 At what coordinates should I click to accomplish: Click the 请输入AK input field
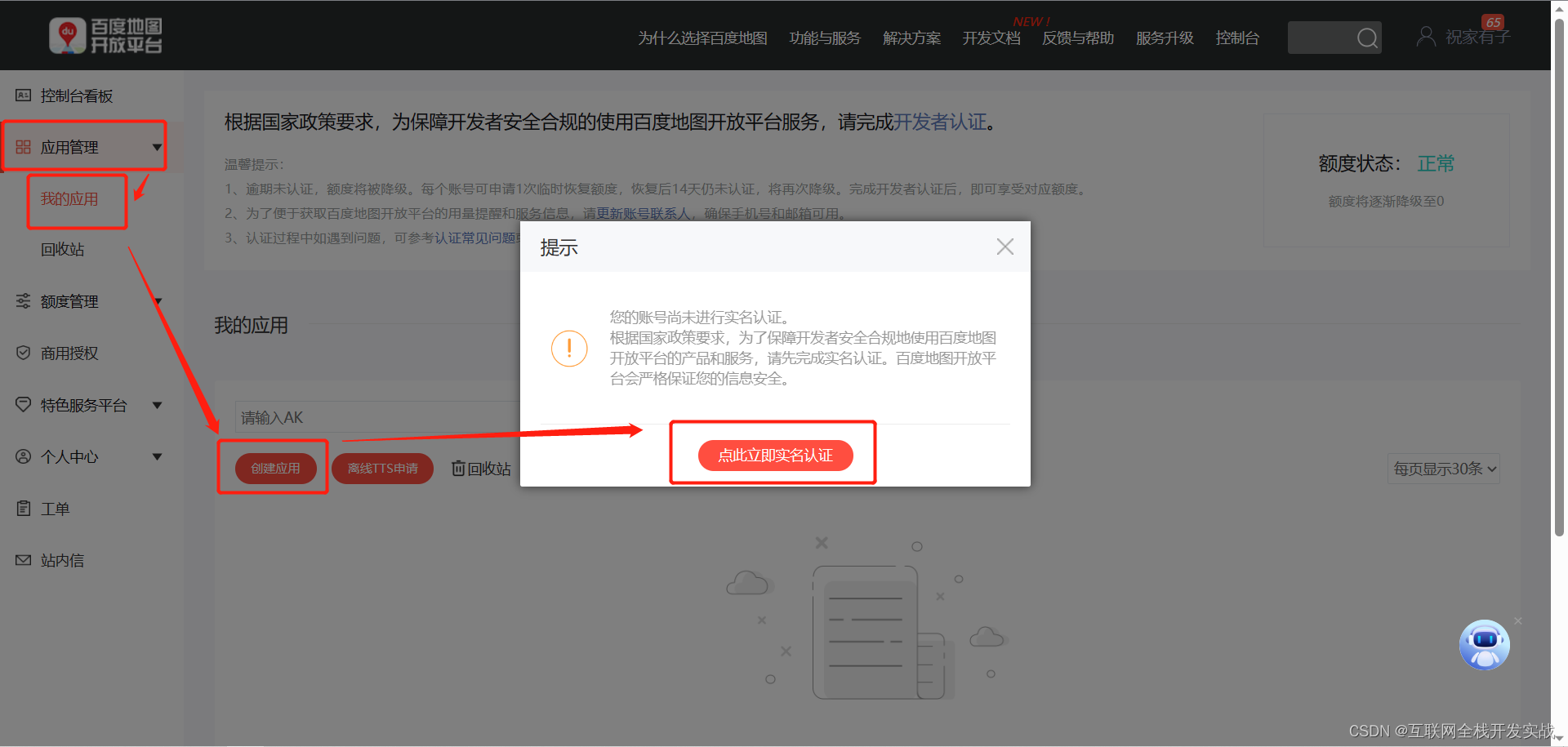377,417
